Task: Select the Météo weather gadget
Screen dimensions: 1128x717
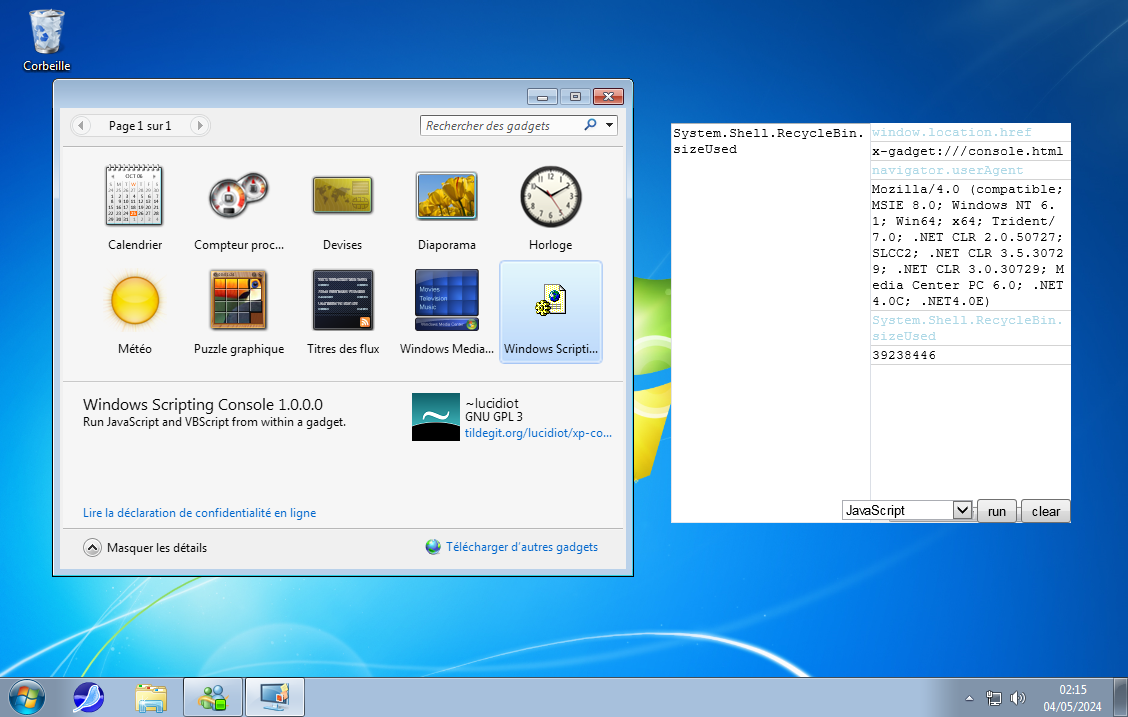Action: tap(135, 300)
